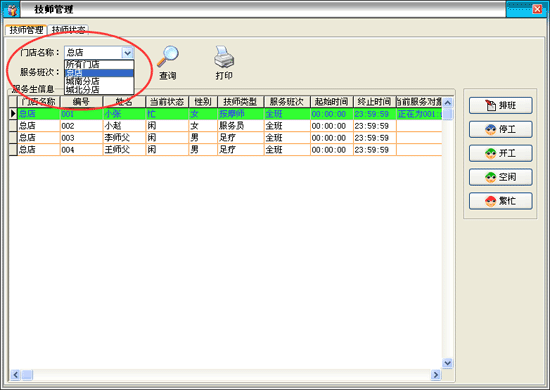Set the technician status to 繁忙
This screenshot has width=550, height=390.
[x=501, y=201]
